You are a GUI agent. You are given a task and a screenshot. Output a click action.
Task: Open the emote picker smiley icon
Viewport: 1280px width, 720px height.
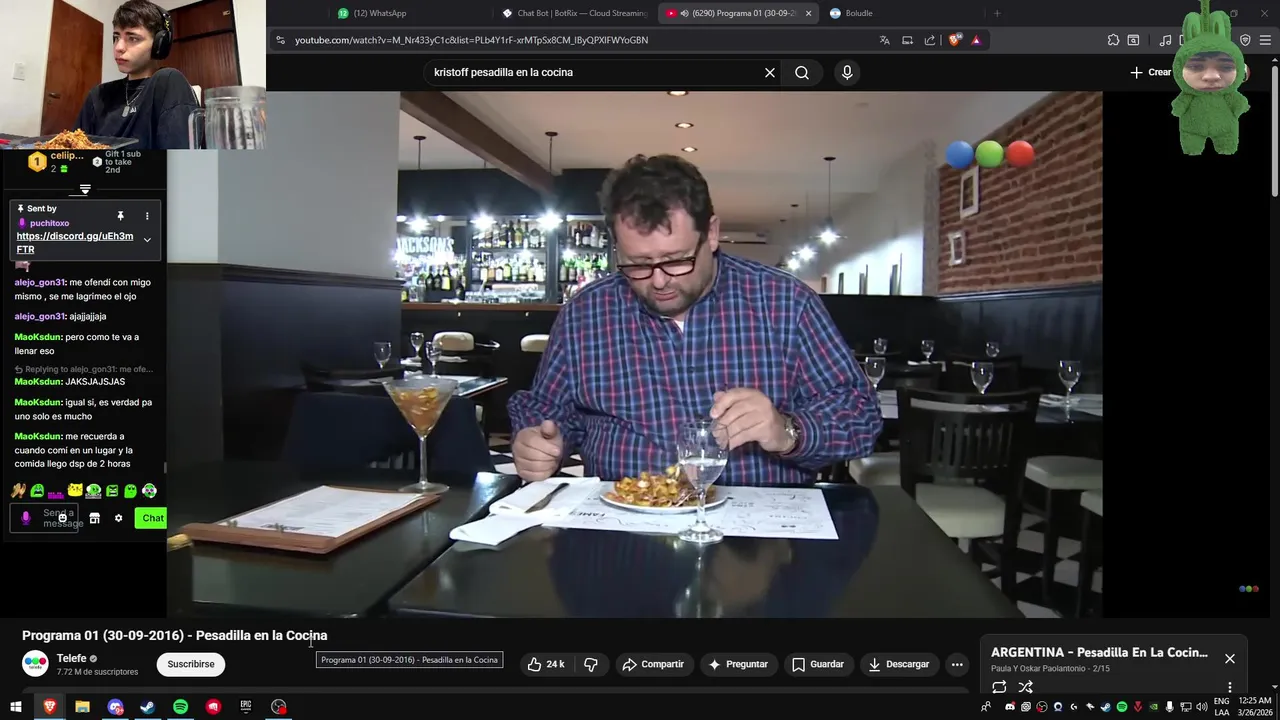click(x=62, y=518)
